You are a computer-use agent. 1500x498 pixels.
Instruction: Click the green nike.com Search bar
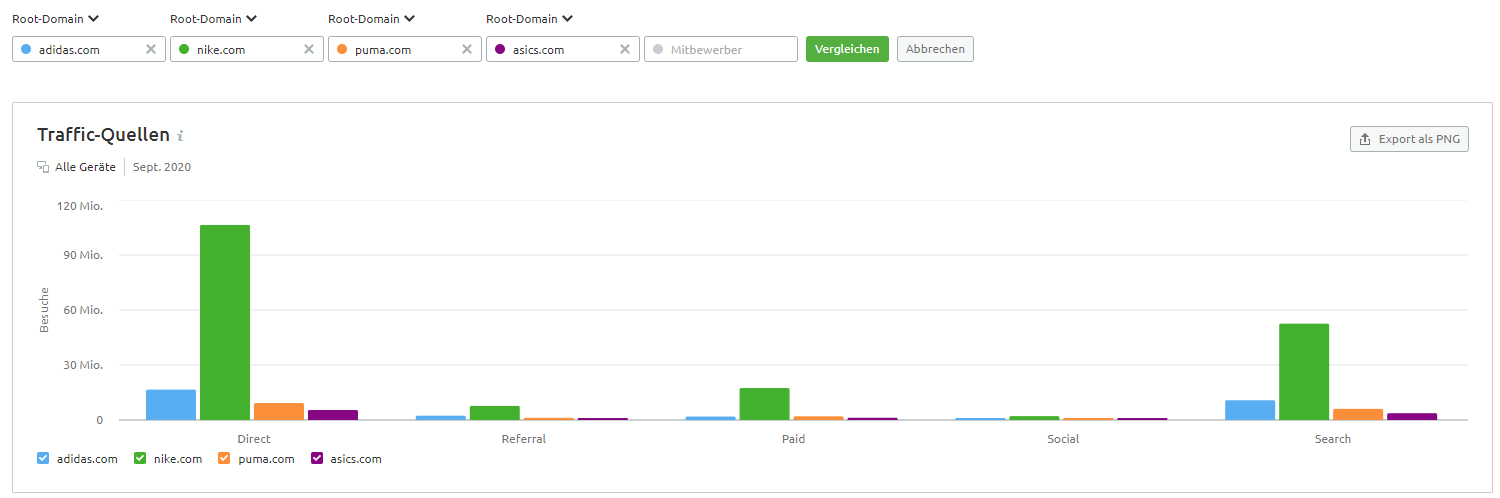pos(1304,372)
